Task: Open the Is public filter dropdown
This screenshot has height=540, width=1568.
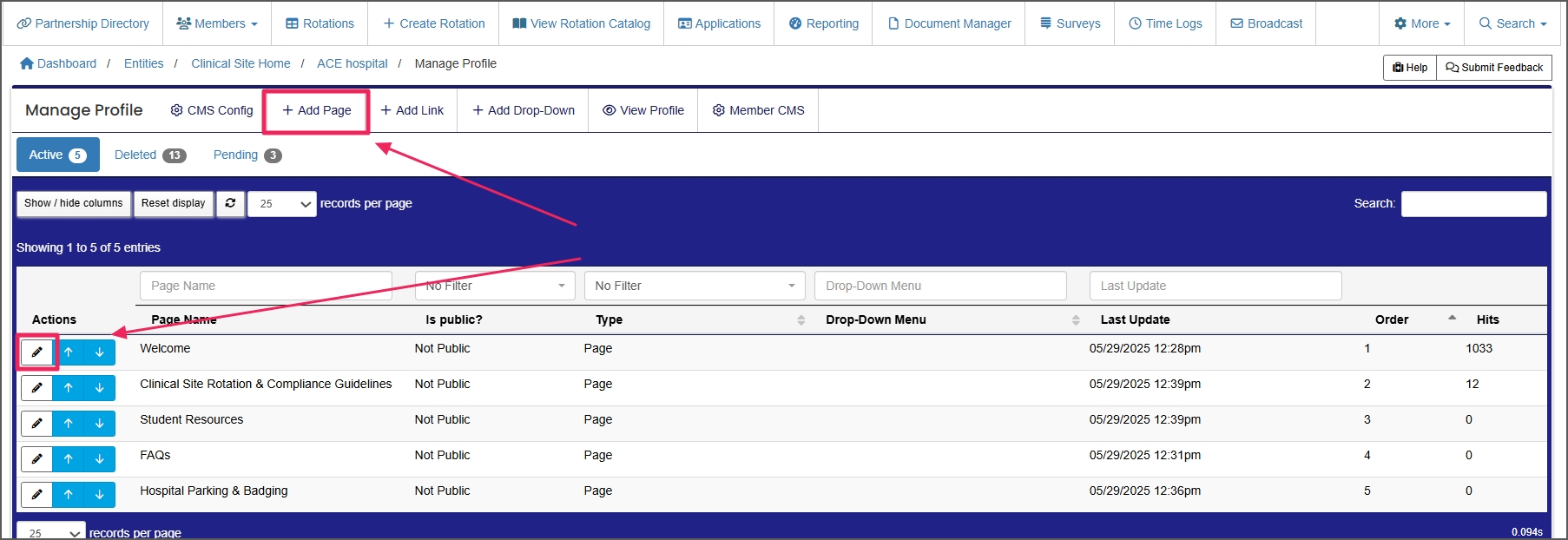Action: coord(495,286)
